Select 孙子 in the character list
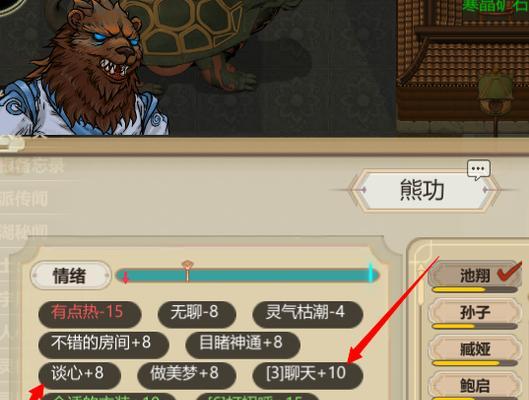529x400 pixels. [x=475, y=312]
